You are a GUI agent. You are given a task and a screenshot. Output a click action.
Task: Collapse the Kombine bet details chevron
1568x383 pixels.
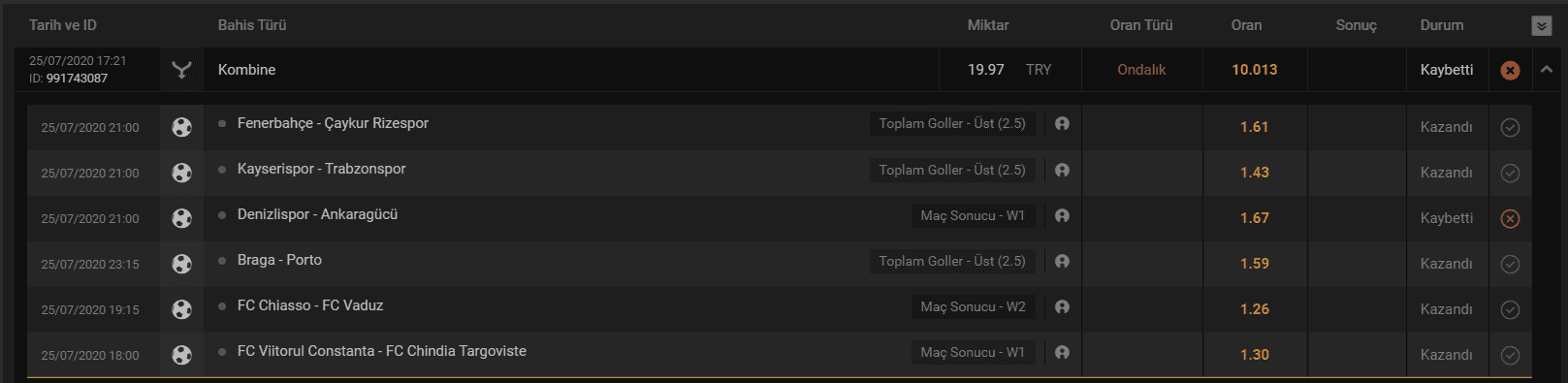(1547, 70)
